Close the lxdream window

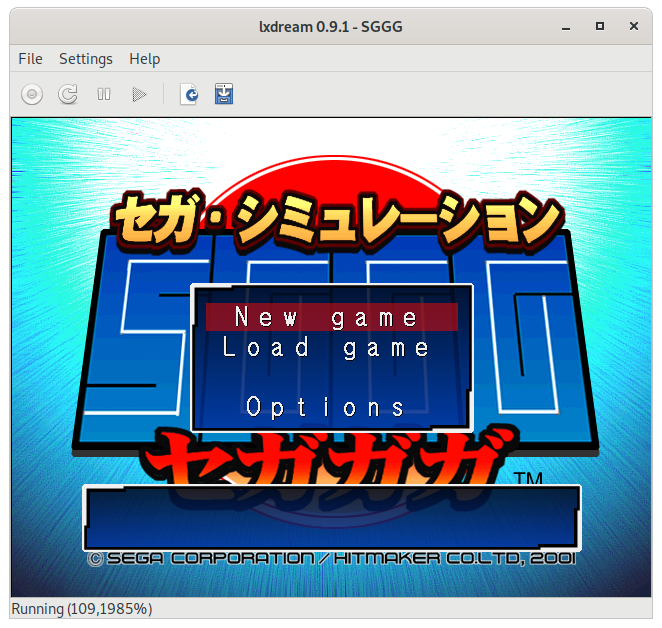point(634,27)
